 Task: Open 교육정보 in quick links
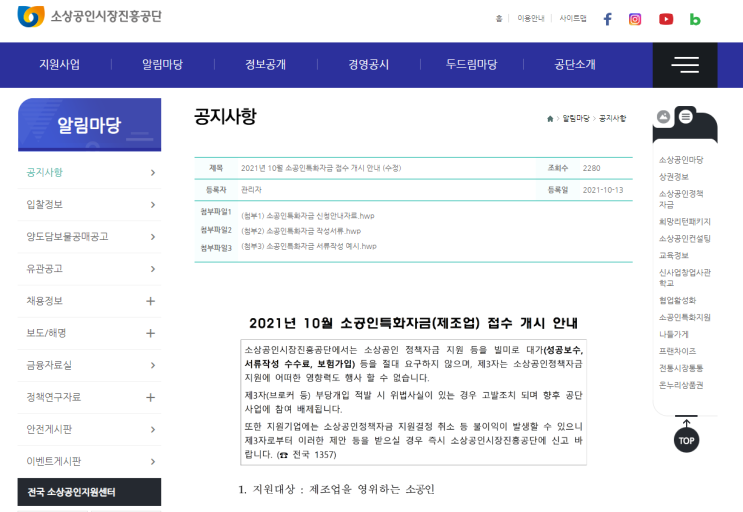[x=673, y=256]
